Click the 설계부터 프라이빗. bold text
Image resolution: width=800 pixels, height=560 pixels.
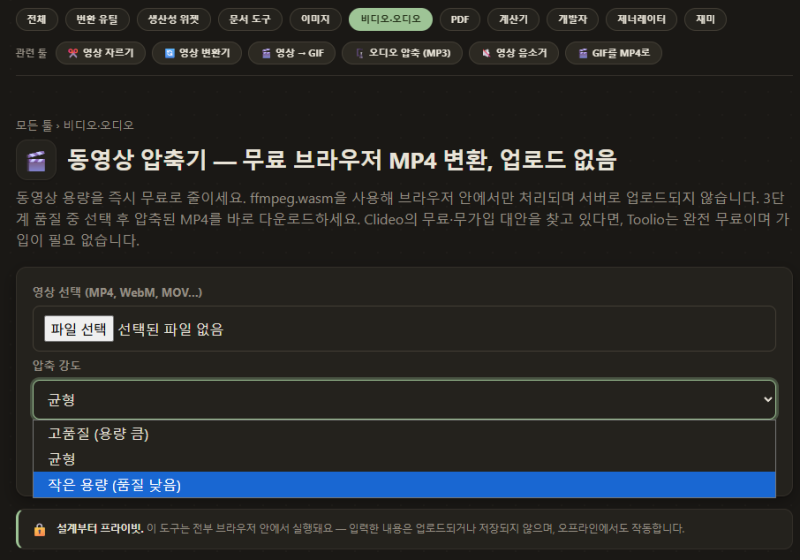click(x=100, y=528)
